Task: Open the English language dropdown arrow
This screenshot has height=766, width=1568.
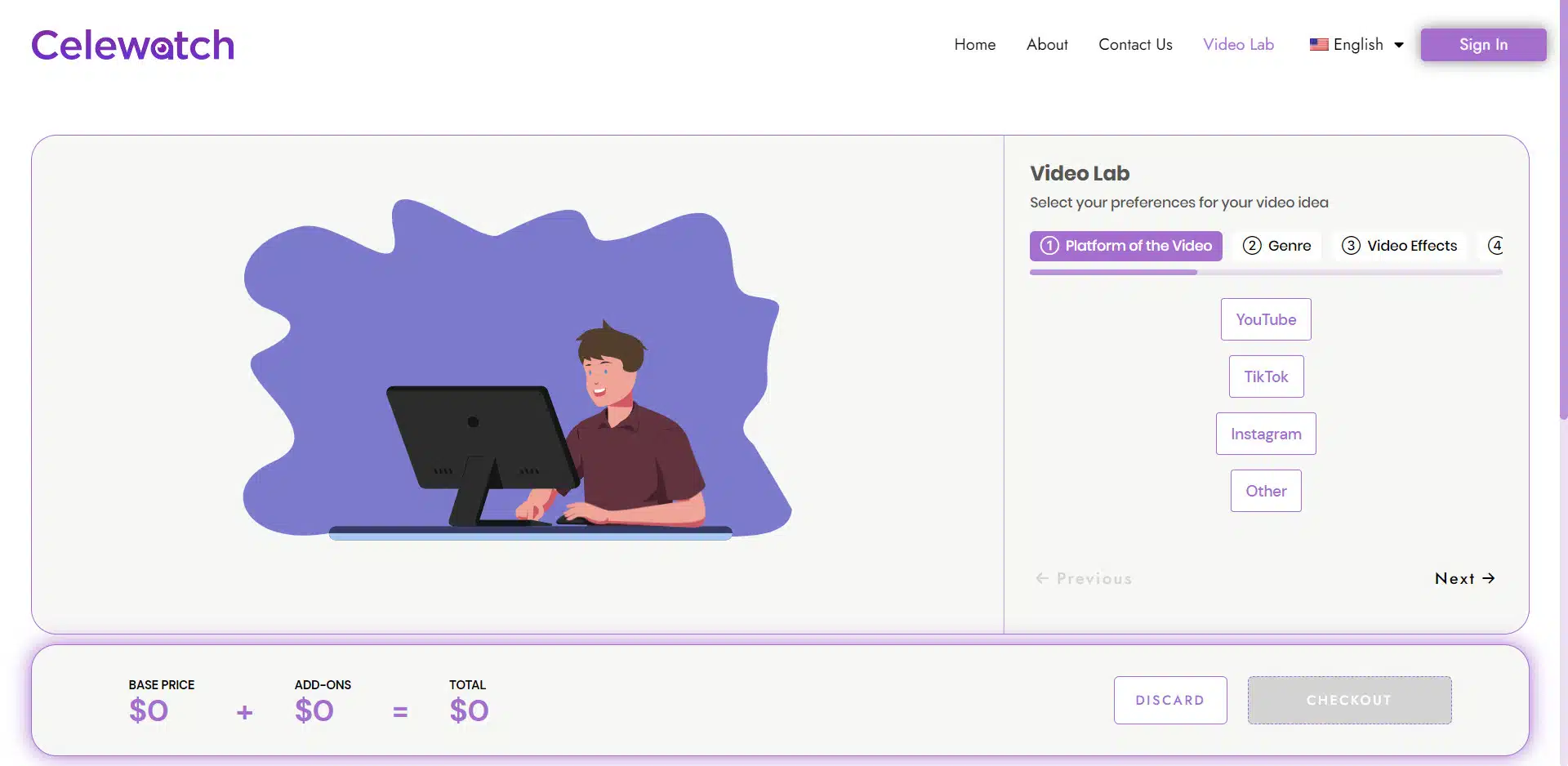Action: (x=1399, y=45)
